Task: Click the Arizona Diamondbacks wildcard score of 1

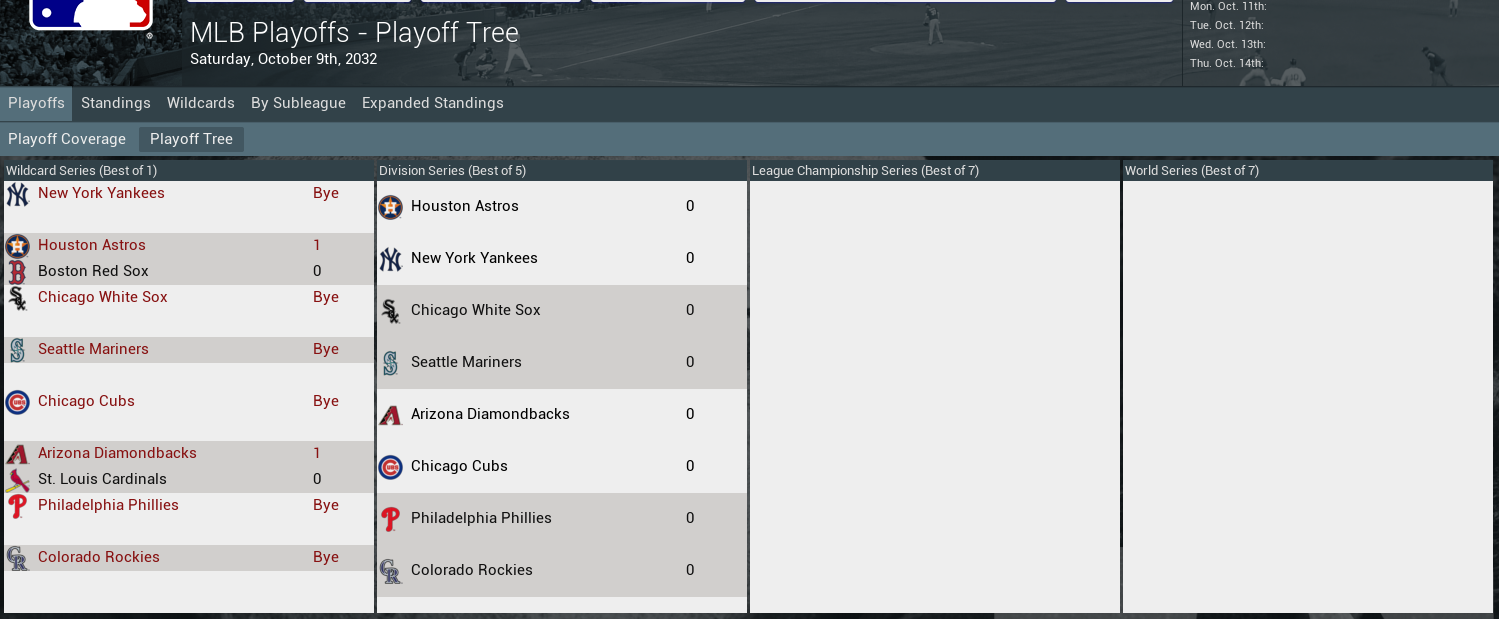Action: [317, 453]
